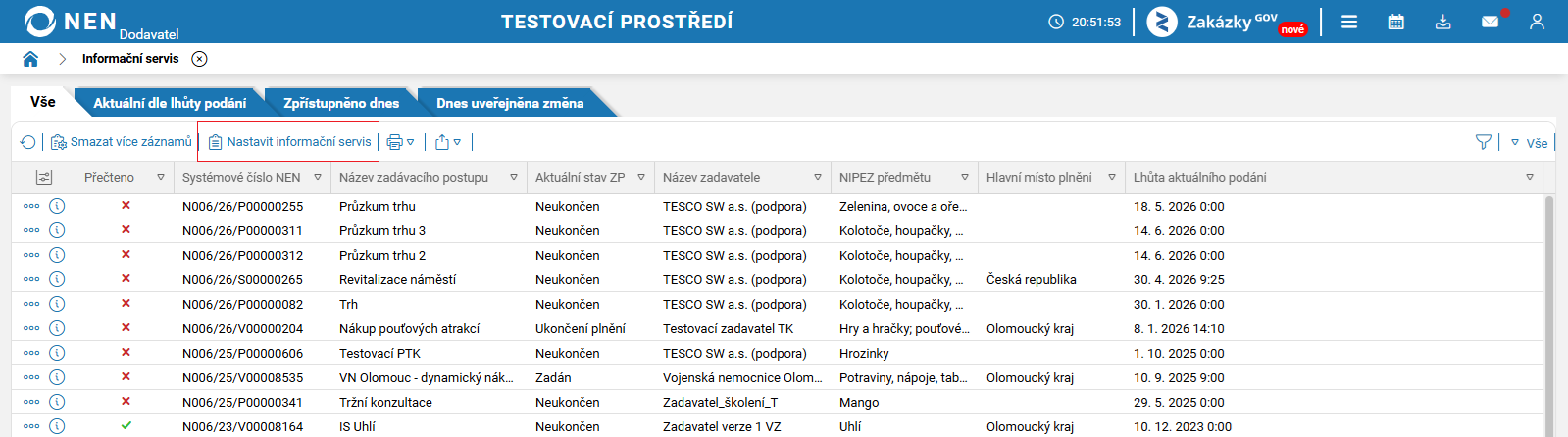Toggle read status of Průzkum trhu 3
Screen dimensions: 1568x437
(x=126, y=229)
